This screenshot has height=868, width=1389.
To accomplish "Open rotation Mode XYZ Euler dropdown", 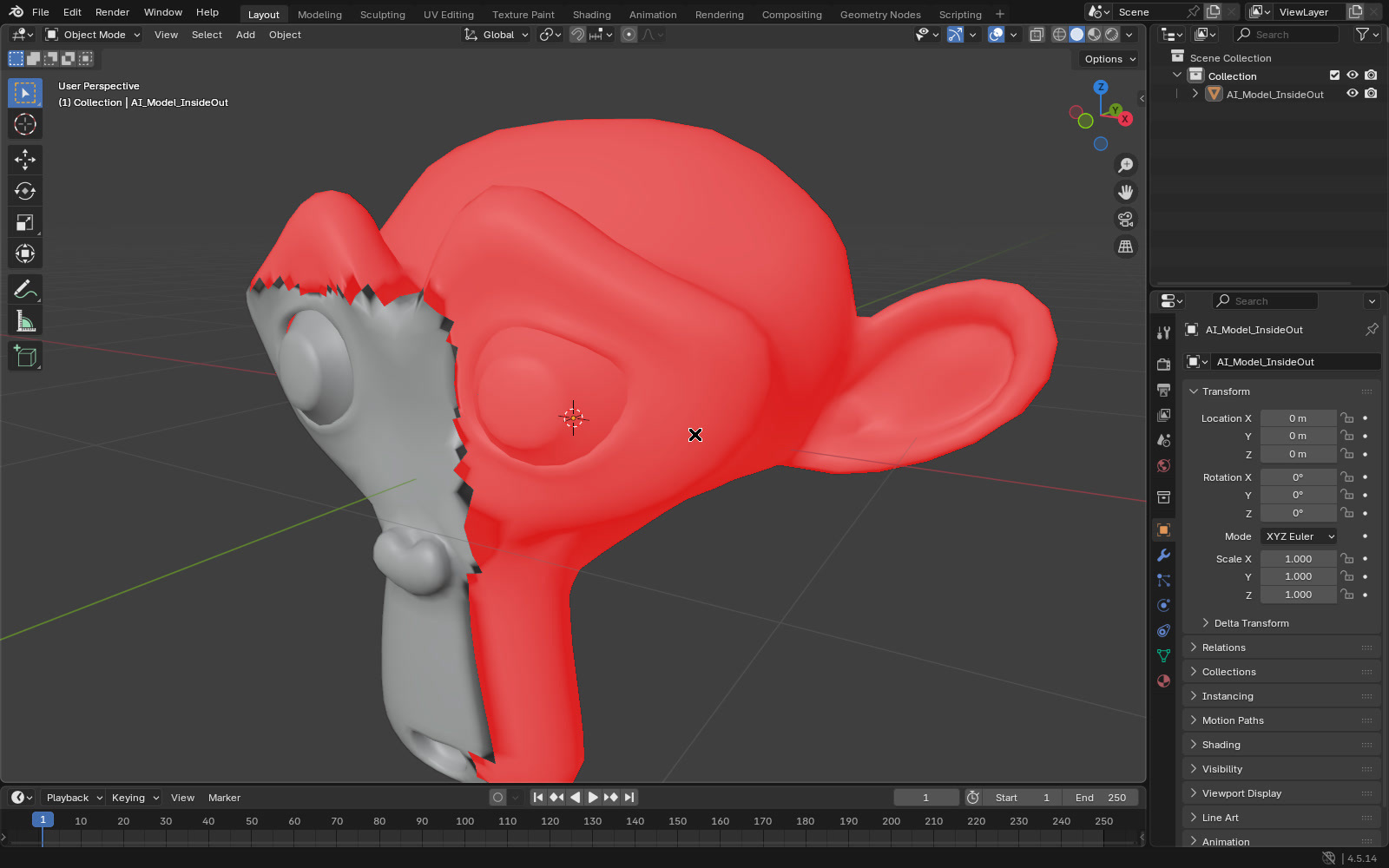I will coord(1299,536).
